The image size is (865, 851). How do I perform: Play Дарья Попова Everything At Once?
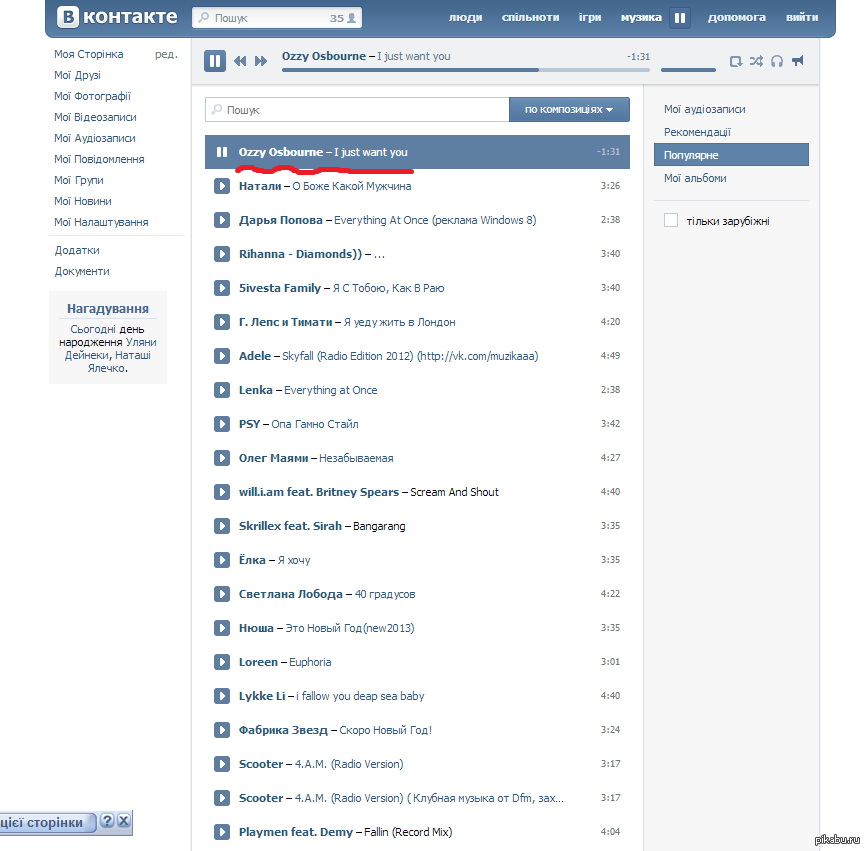click(222, 220)
